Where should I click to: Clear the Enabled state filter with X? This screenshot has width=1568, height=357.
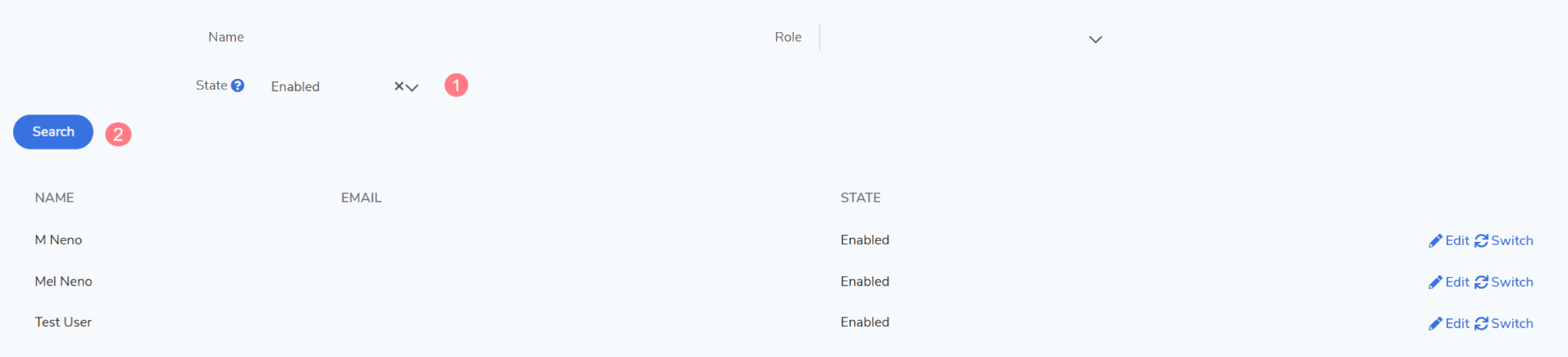point(398,86)
